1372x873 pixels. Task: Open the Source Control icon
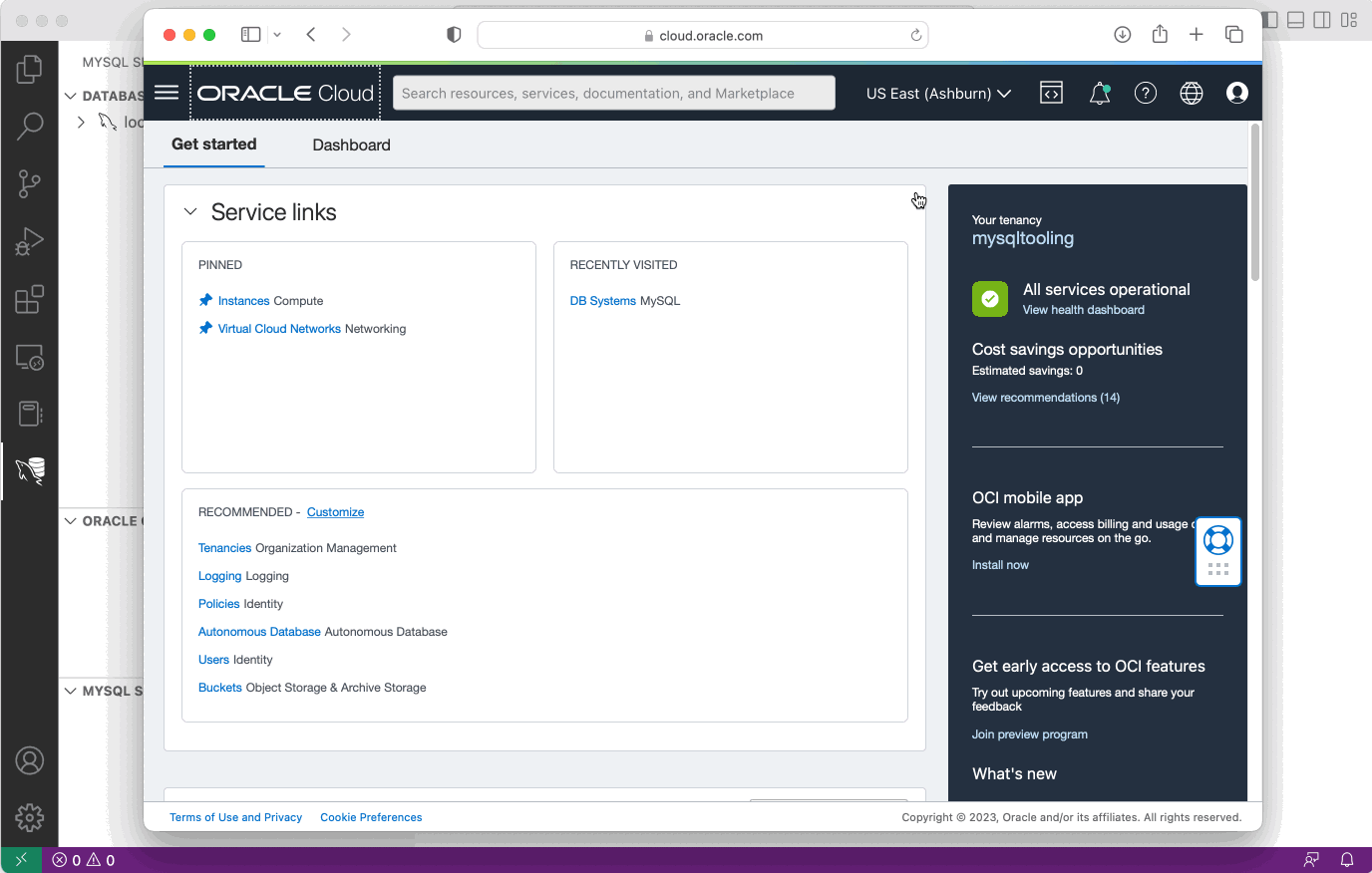[30, 183]
